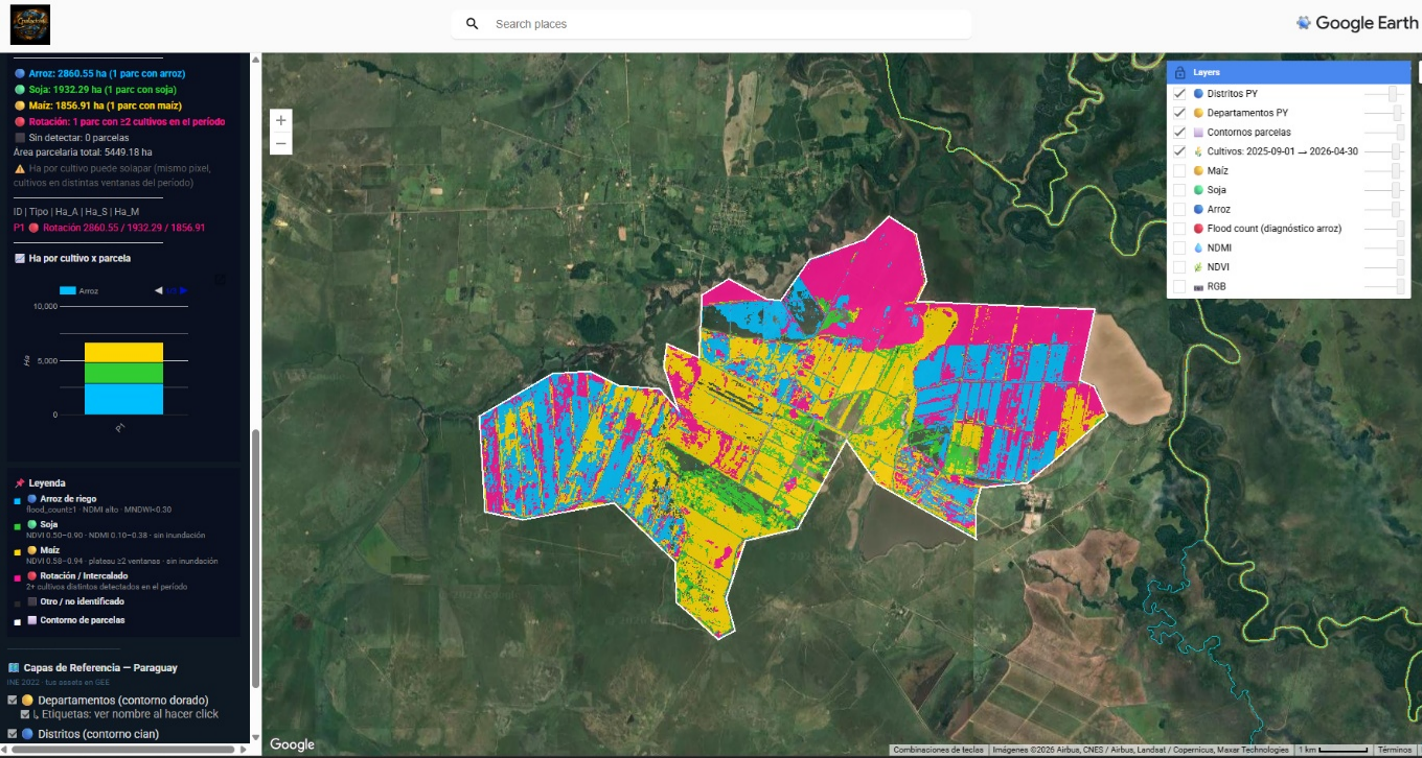The image size is (1422, 758).
Task: Adjust the Soja layer opacity slider
Action: 1394,190
